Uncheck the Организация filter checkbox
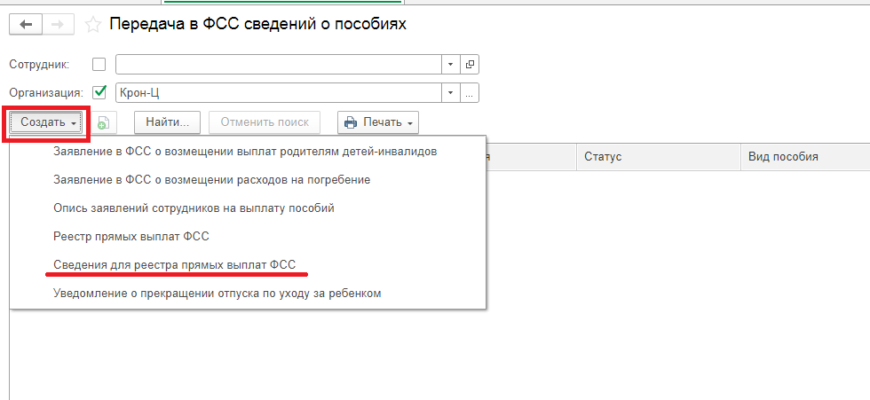The height and width of the screenshot is (400, 870). point(99,92)
